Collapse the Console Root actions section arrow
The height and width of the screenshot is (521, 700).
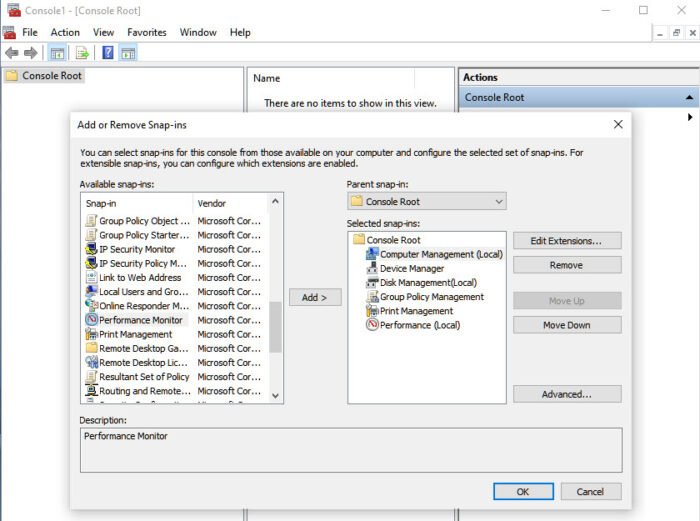(x=689, y=98)
